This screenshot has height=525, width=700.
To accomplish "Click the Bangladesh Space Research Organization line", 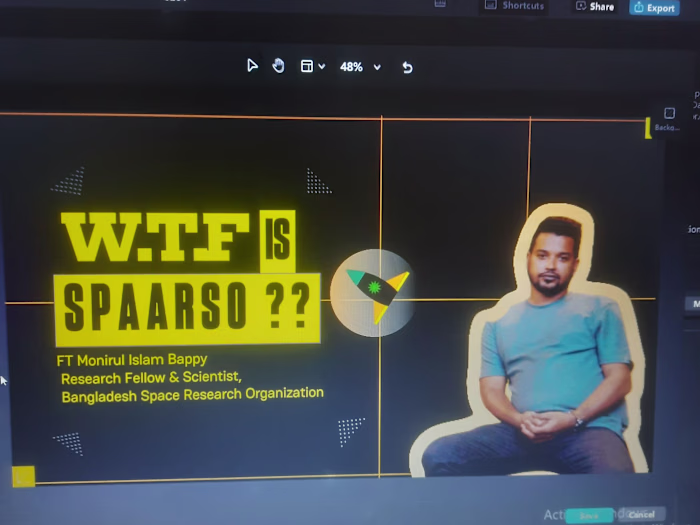I will pos(192,395).
